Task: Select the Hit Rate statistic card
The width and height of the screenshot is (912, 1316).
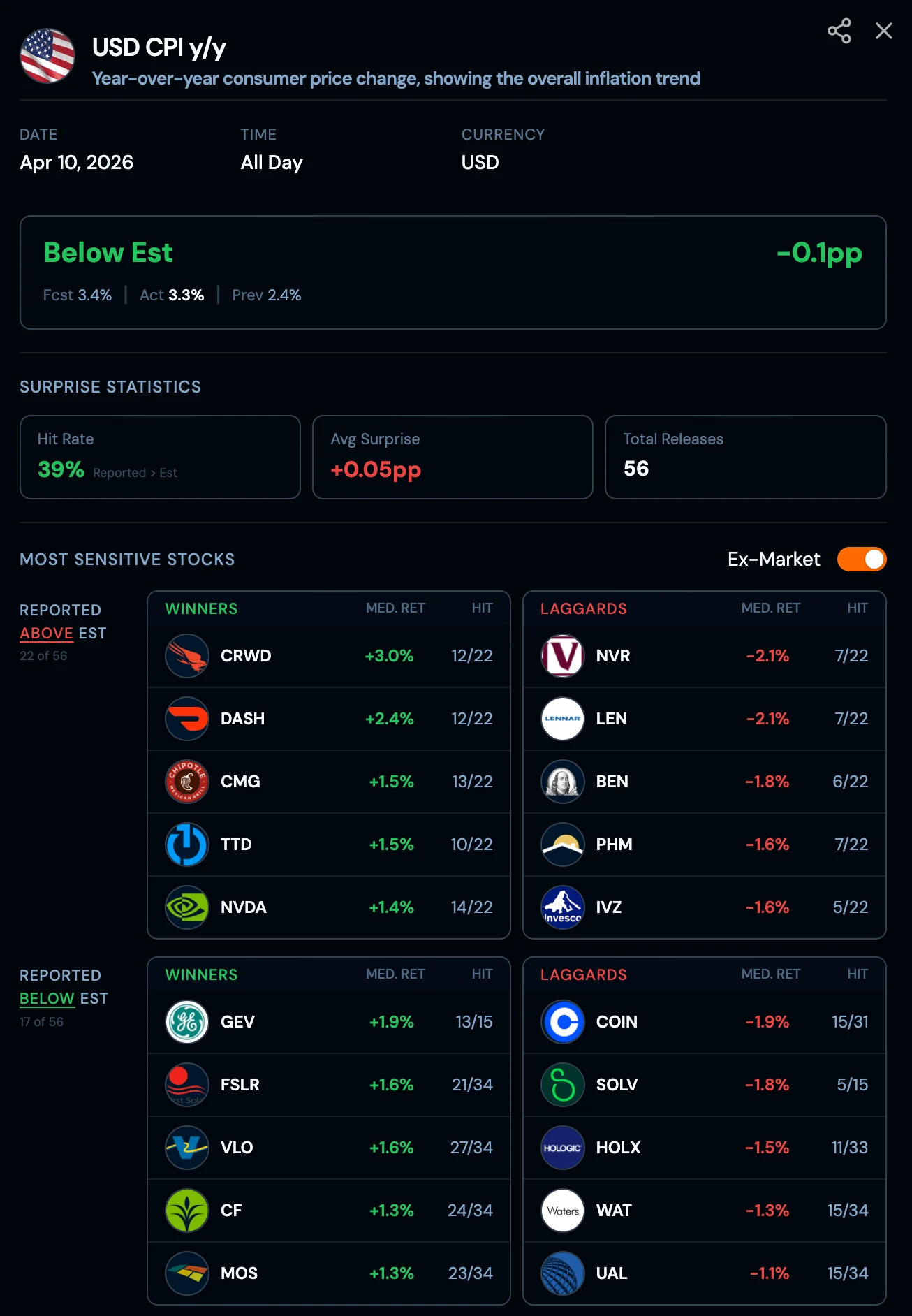Action: point(160,457)
